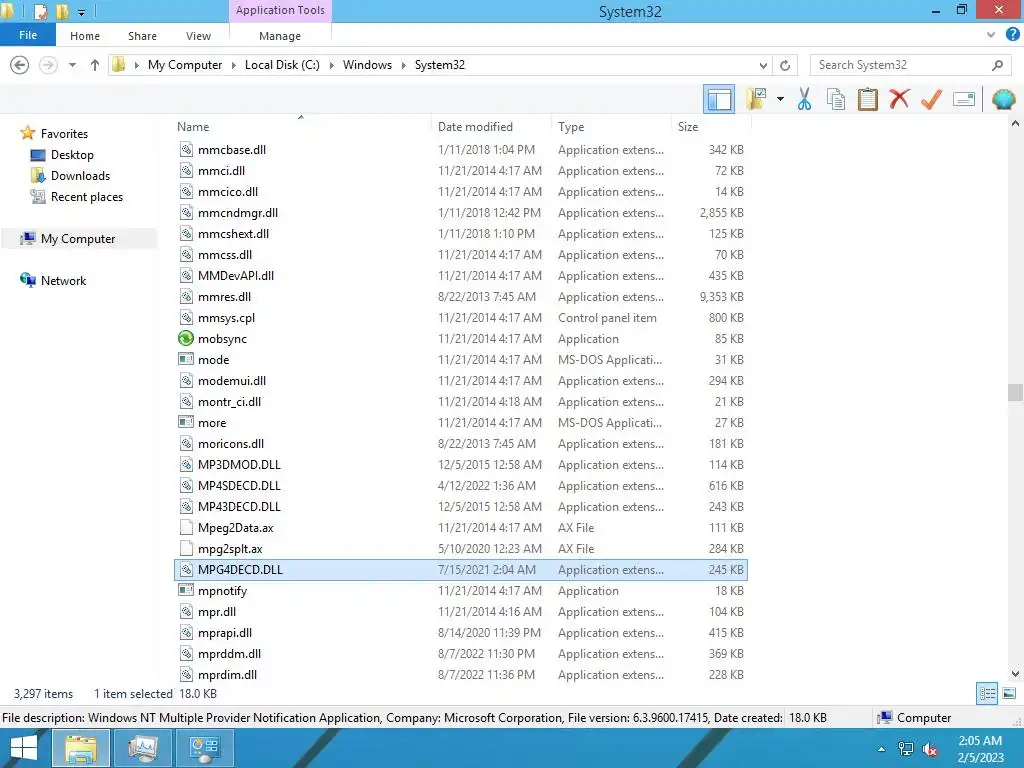Image resolution: width=1024 pixels, height=768 pixels.
Task: Open Help with the blue question icon
Action: coord(1013,35)
